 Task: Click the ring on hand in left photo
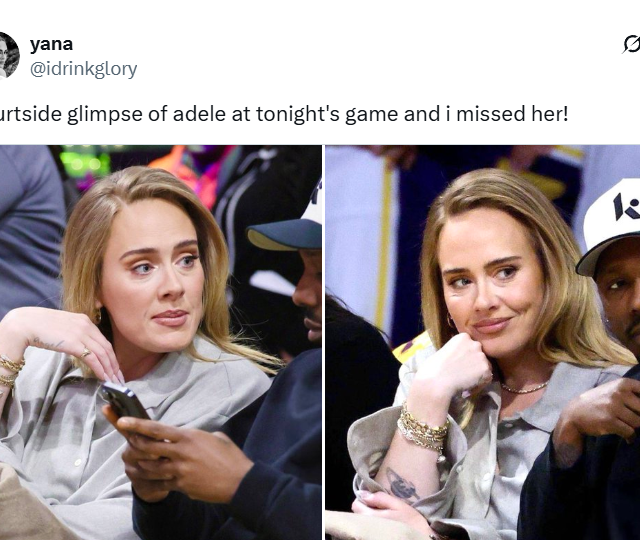click(85, 353)
